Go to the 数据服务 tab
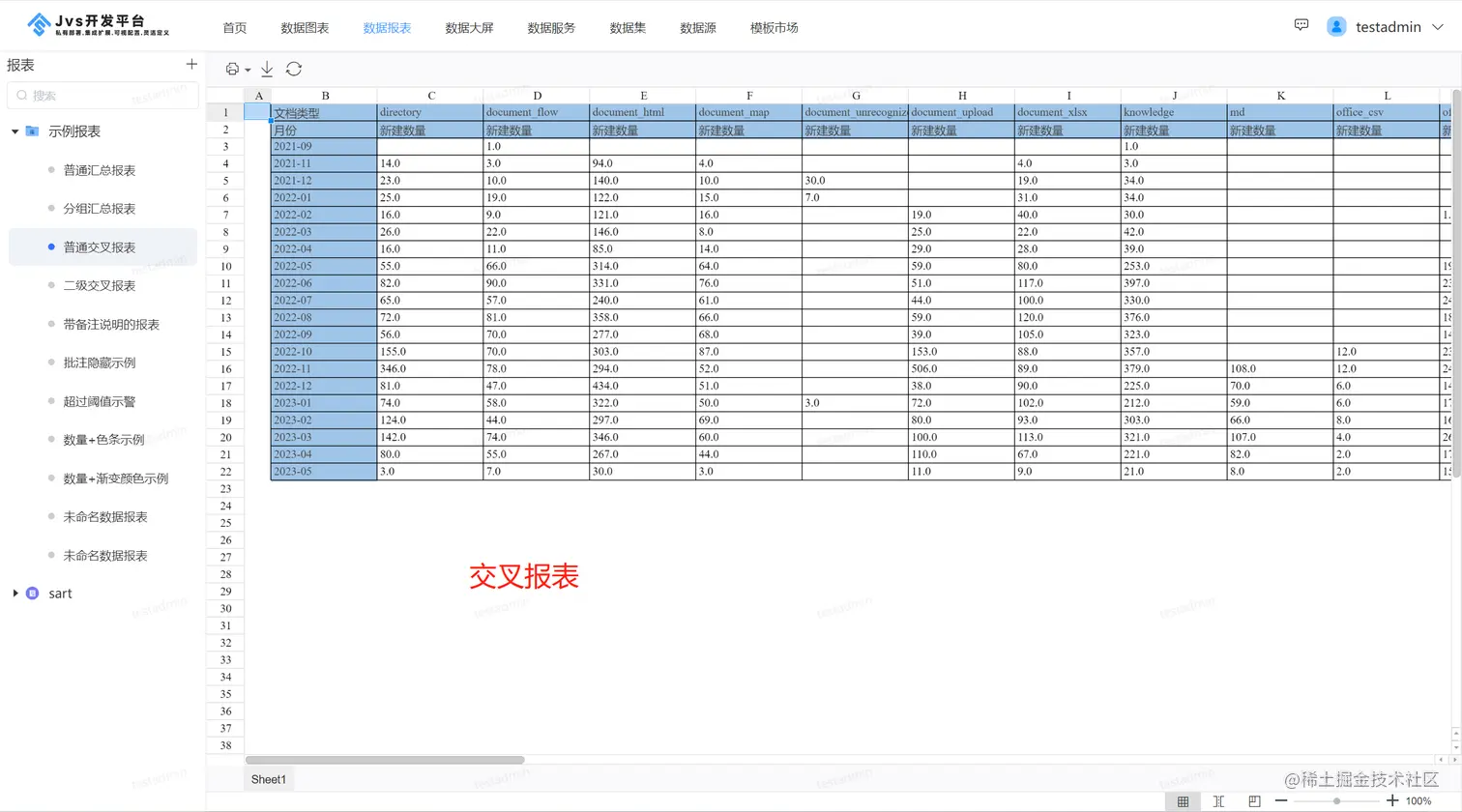 (551, 28)
